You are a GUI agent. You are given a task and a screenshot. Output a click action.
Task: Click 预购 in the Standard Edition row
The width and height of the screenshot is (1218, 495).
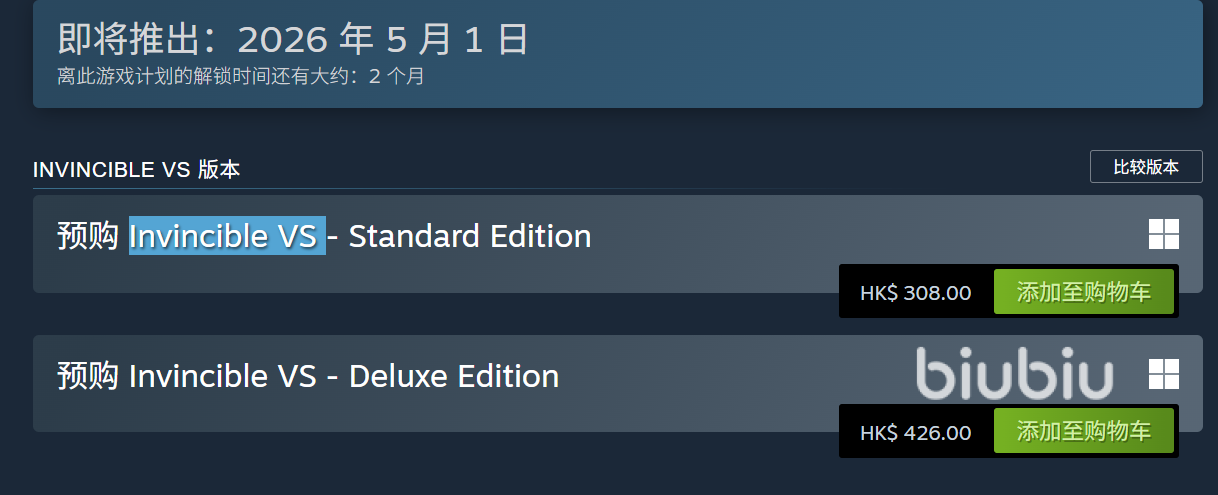point(88,237)
